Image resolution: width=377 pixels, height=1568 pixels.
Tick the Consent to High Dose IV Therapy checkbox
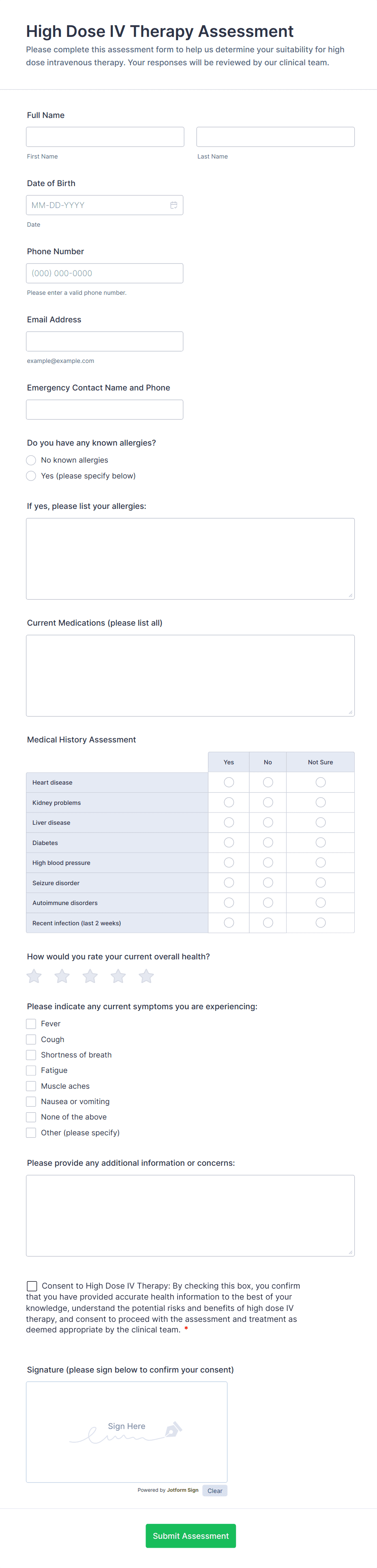[32, 1285]
